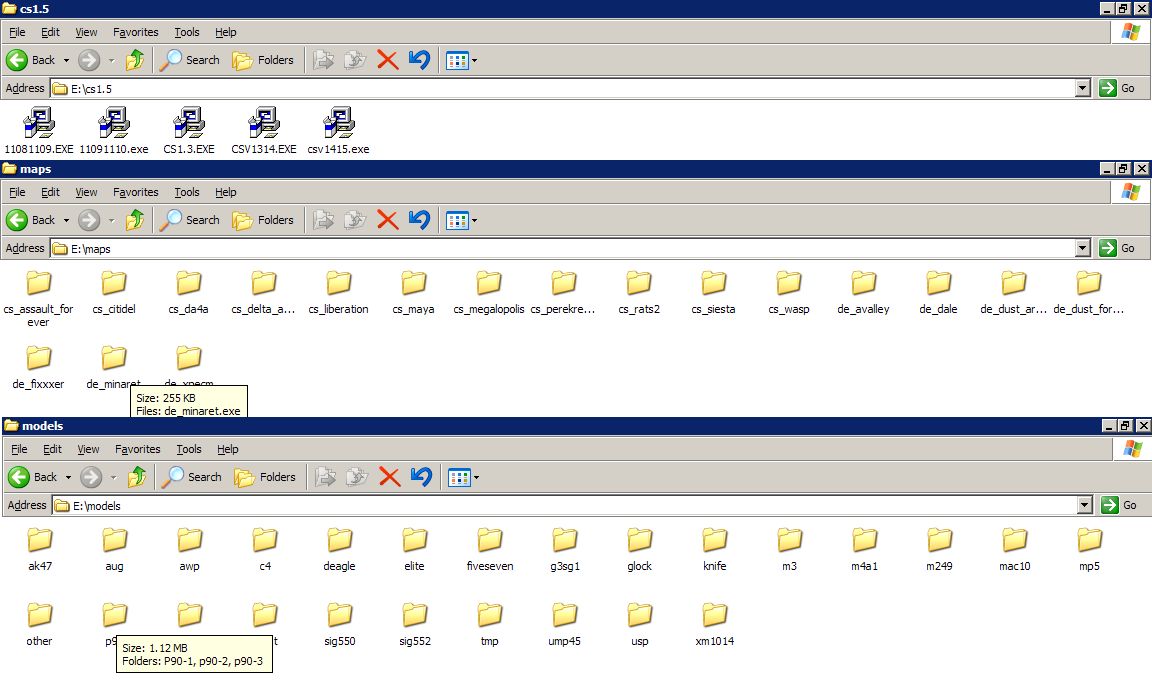
Task: Toggle the Folders pane in cs1.5 window
Action: [264, 60]
